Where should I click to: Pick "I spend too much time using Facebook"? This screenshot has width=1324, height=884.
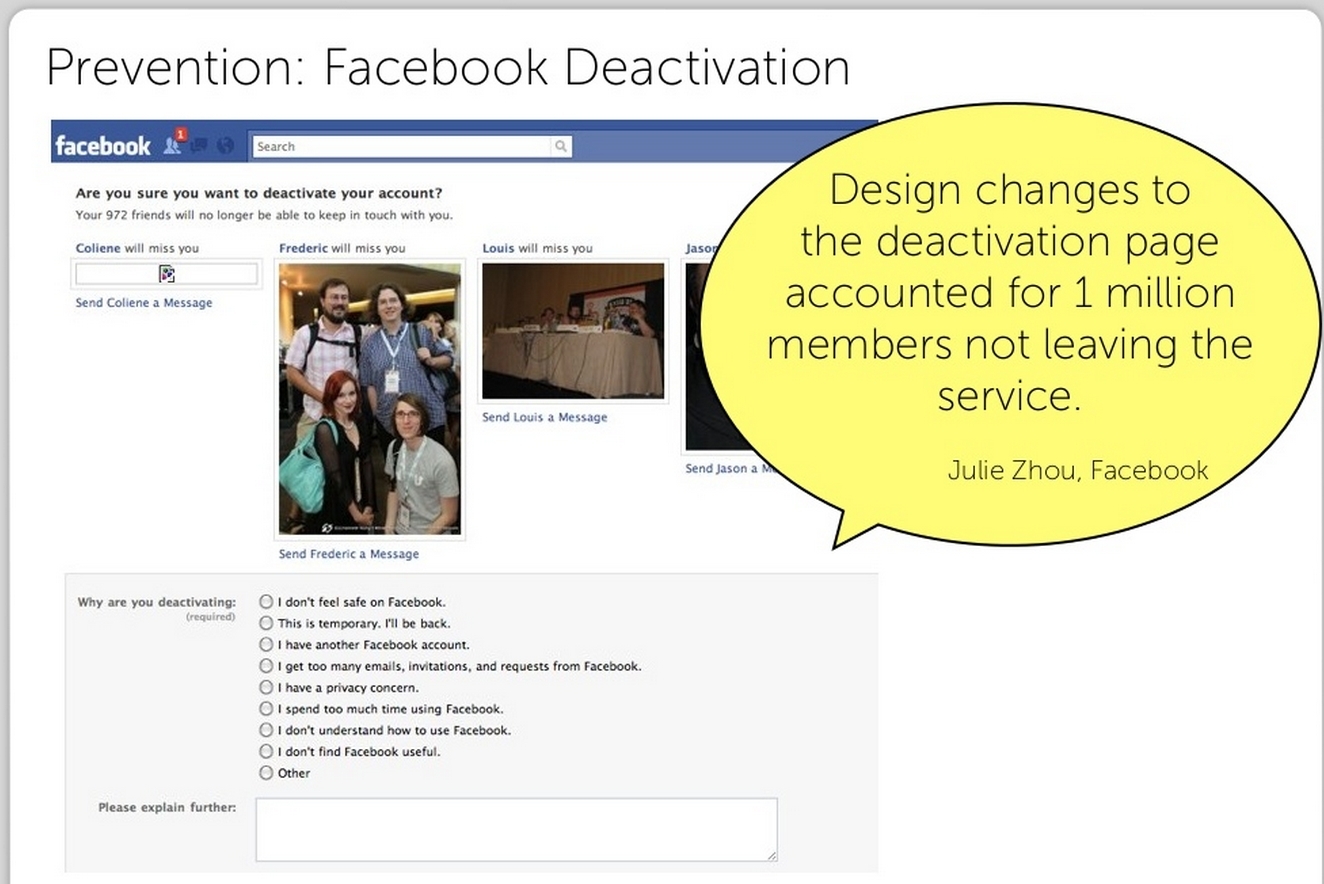pyautogui.click(x=265, y=709)
